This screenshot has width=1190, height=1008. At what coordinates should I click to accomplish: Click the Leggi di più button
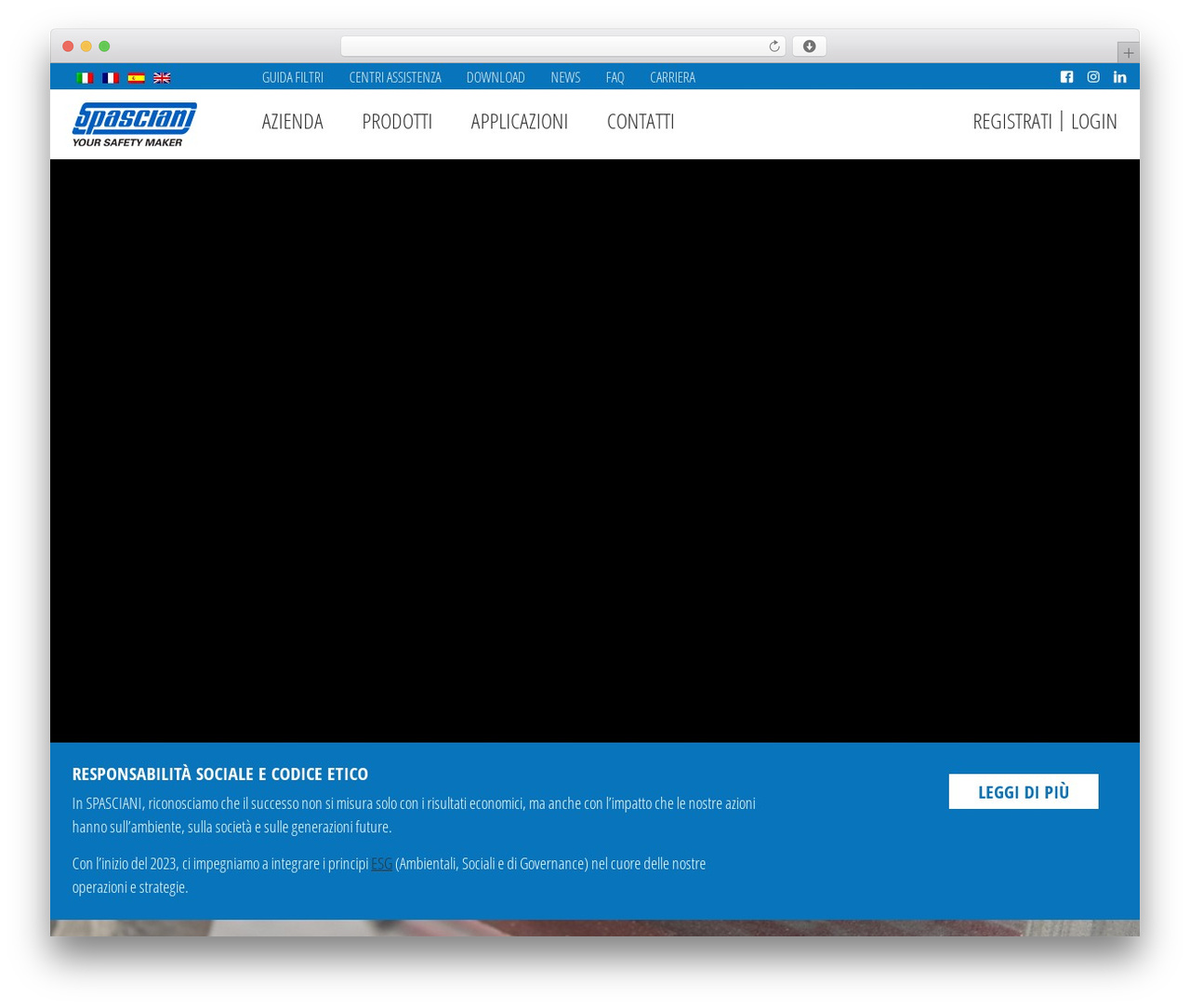tap(1024, 791)
